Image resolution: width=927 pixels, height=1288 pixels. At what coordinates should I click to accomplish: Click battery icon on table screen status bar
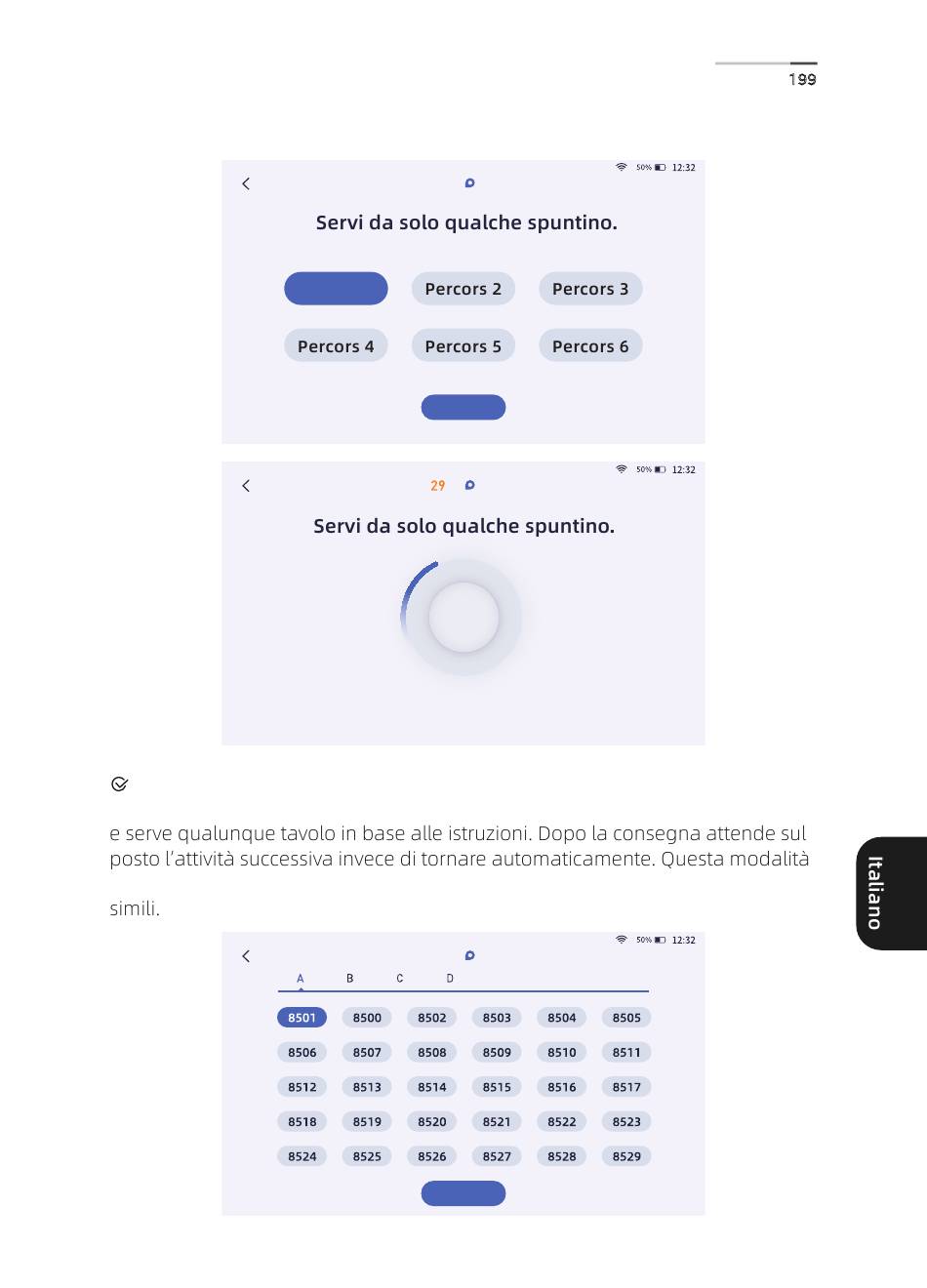(661, 940)
